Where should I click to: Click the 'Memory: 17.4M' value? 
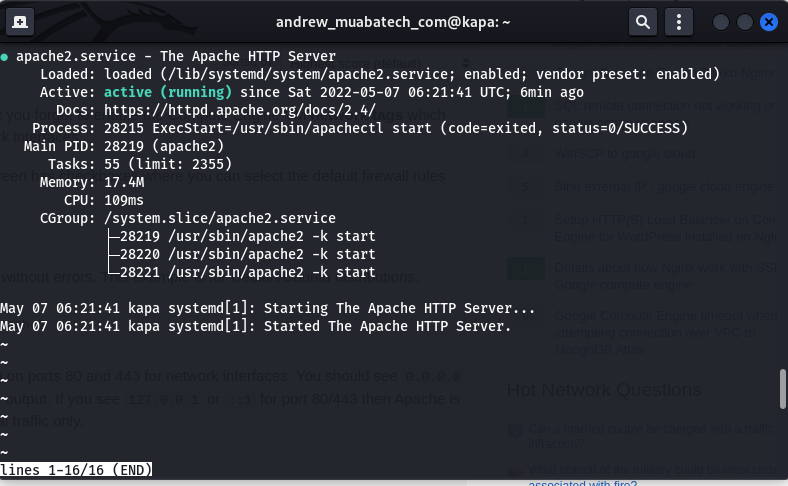tap(124, 182)
